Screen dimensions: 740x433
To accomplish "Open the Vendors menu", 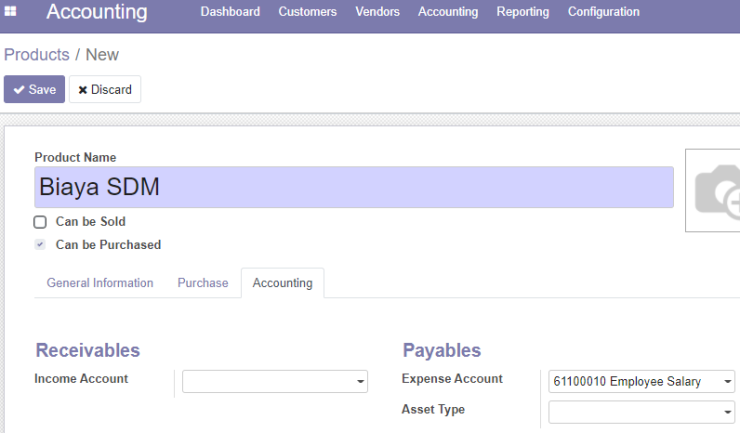I will tap(378, 11).
